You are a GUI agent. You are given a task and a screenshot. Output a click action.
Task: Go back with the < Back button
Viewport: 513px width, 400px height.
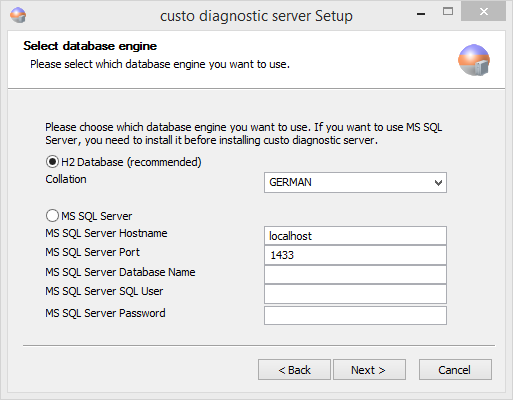294,370
